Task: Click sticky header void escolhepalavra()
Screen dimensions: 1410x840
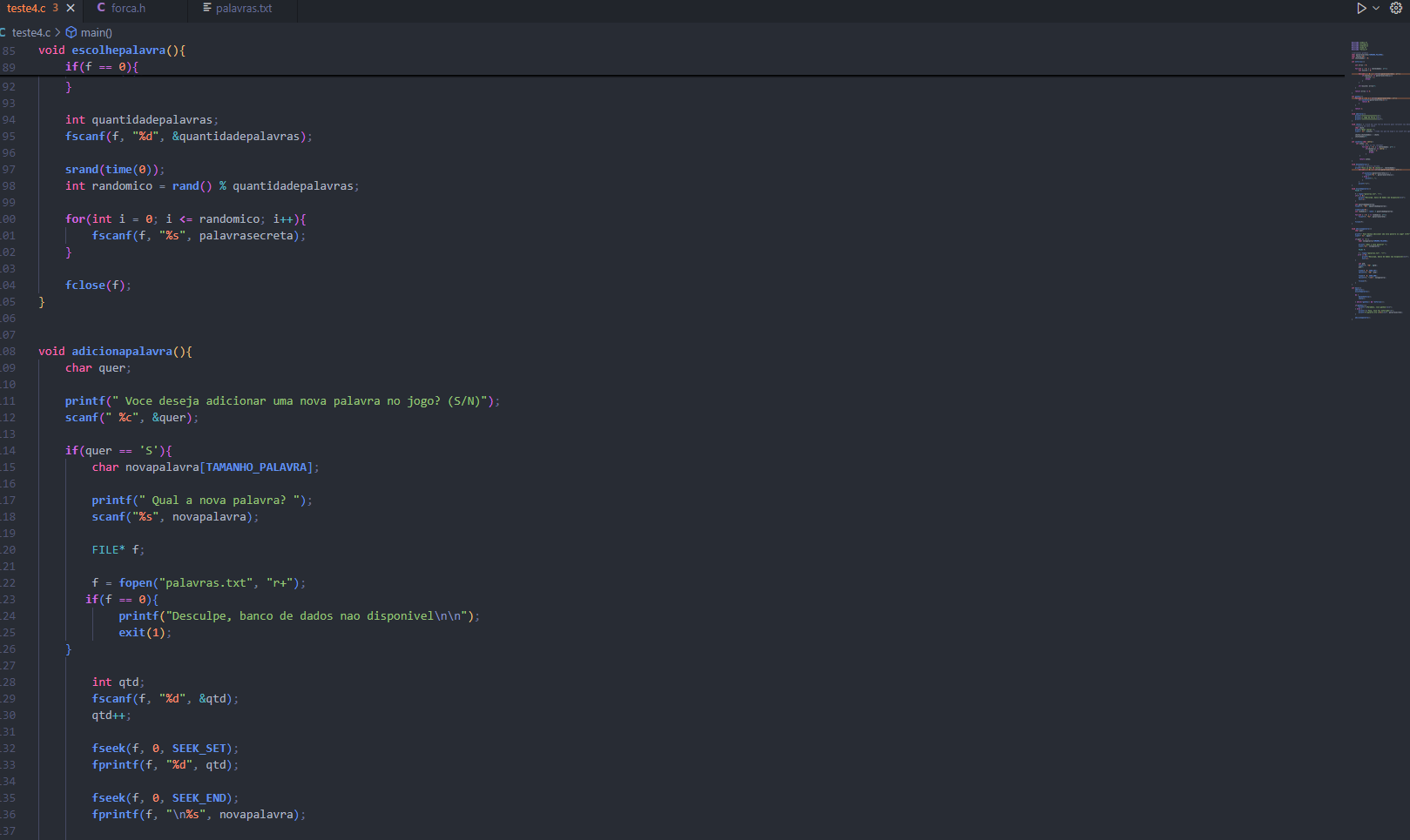Action: [x=111, y=50]
